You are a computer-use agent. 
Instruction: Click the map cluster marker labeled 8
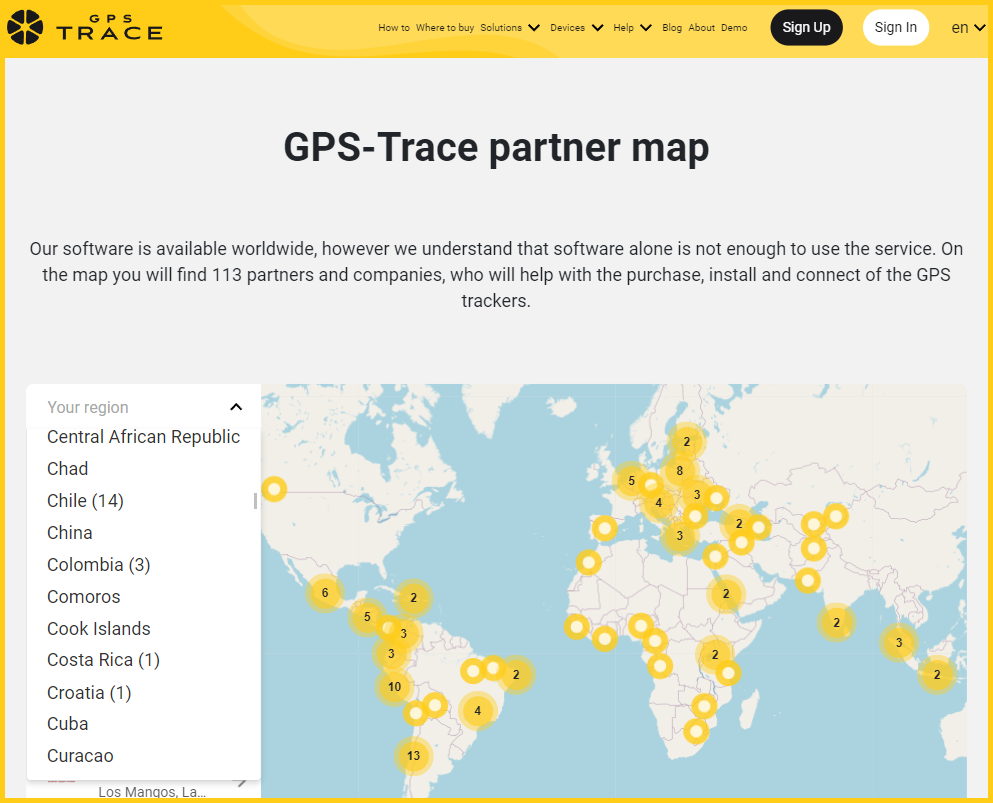(679, 471)
